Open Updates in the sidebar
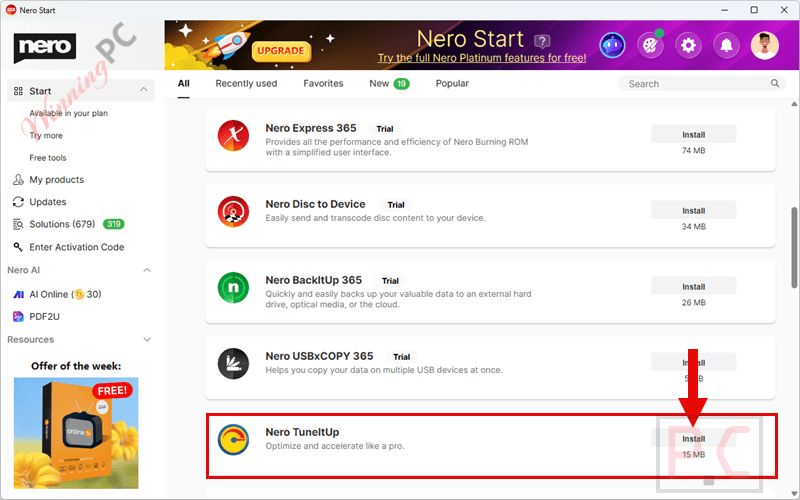800x500 pixels. click(48, 202)
